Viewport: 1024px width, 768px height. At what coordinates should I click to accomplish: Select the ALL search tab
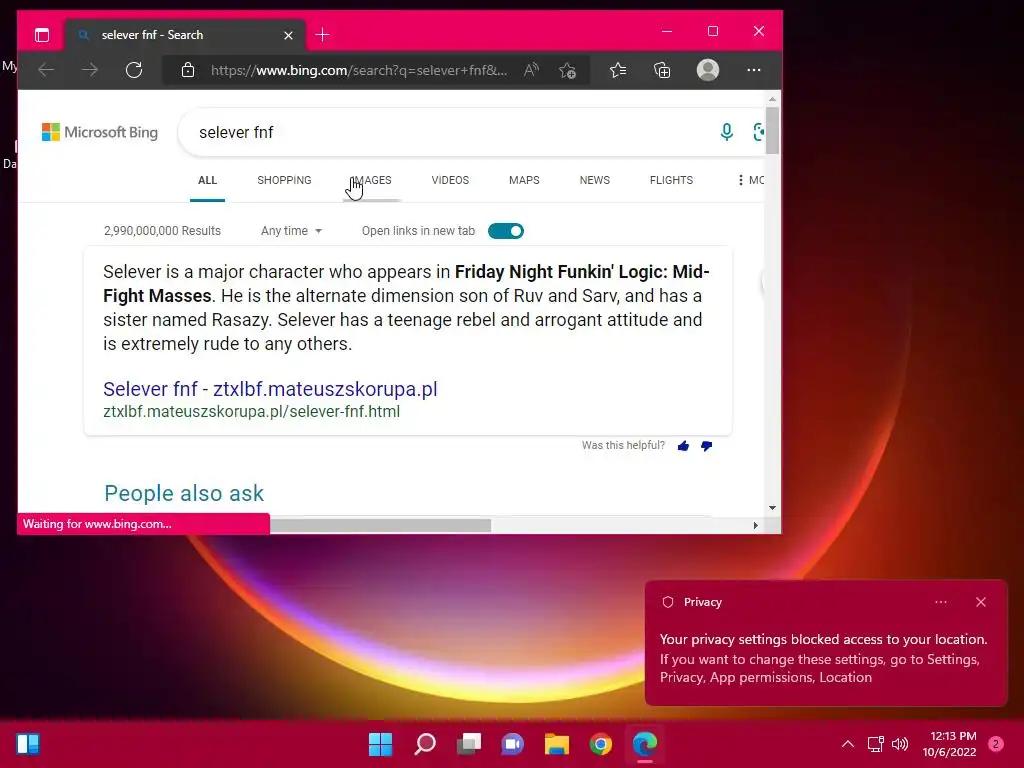tap(208, 180)
